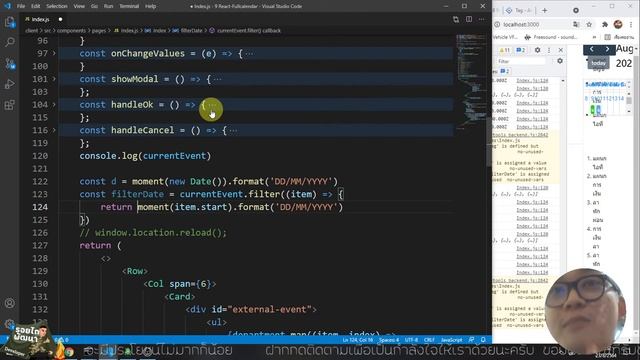640x360 pixels.
Task: Open Chrome Extensions puzzle icon
Action: click(x=605, y=24)
